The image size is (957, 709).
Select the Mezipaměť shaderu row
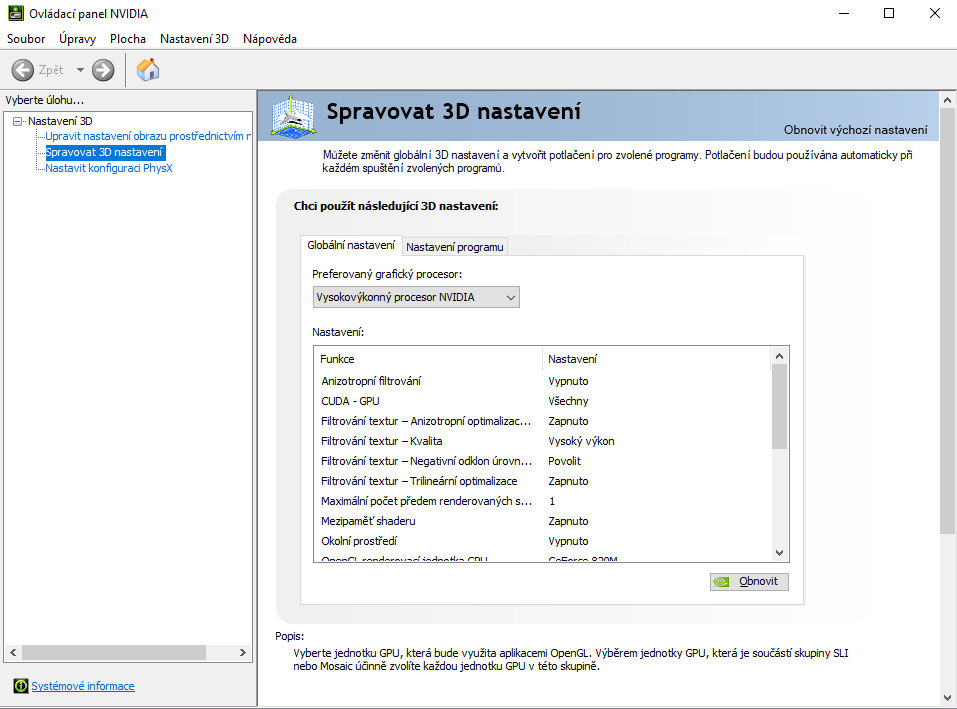tap(543, 521)
